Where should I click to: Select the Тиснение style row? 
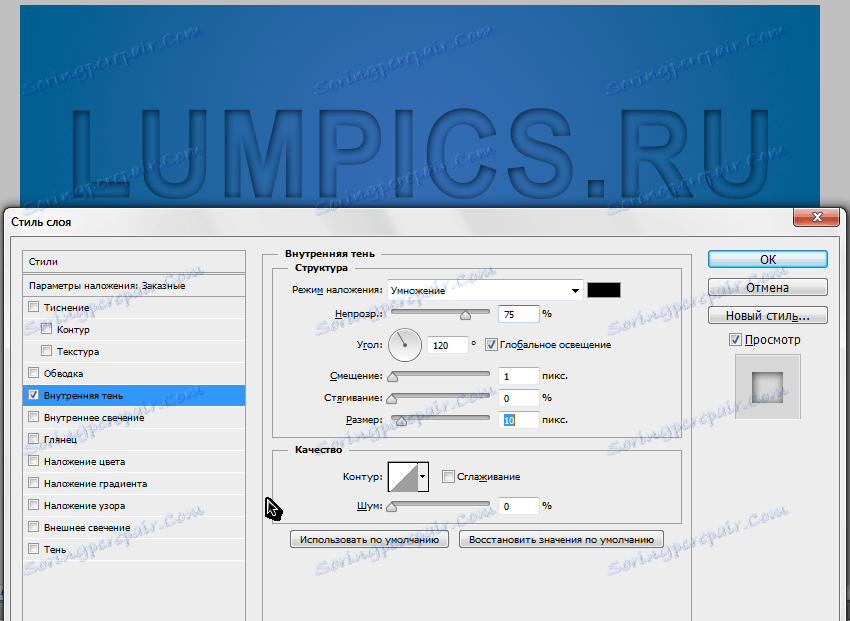pos(134,307)
